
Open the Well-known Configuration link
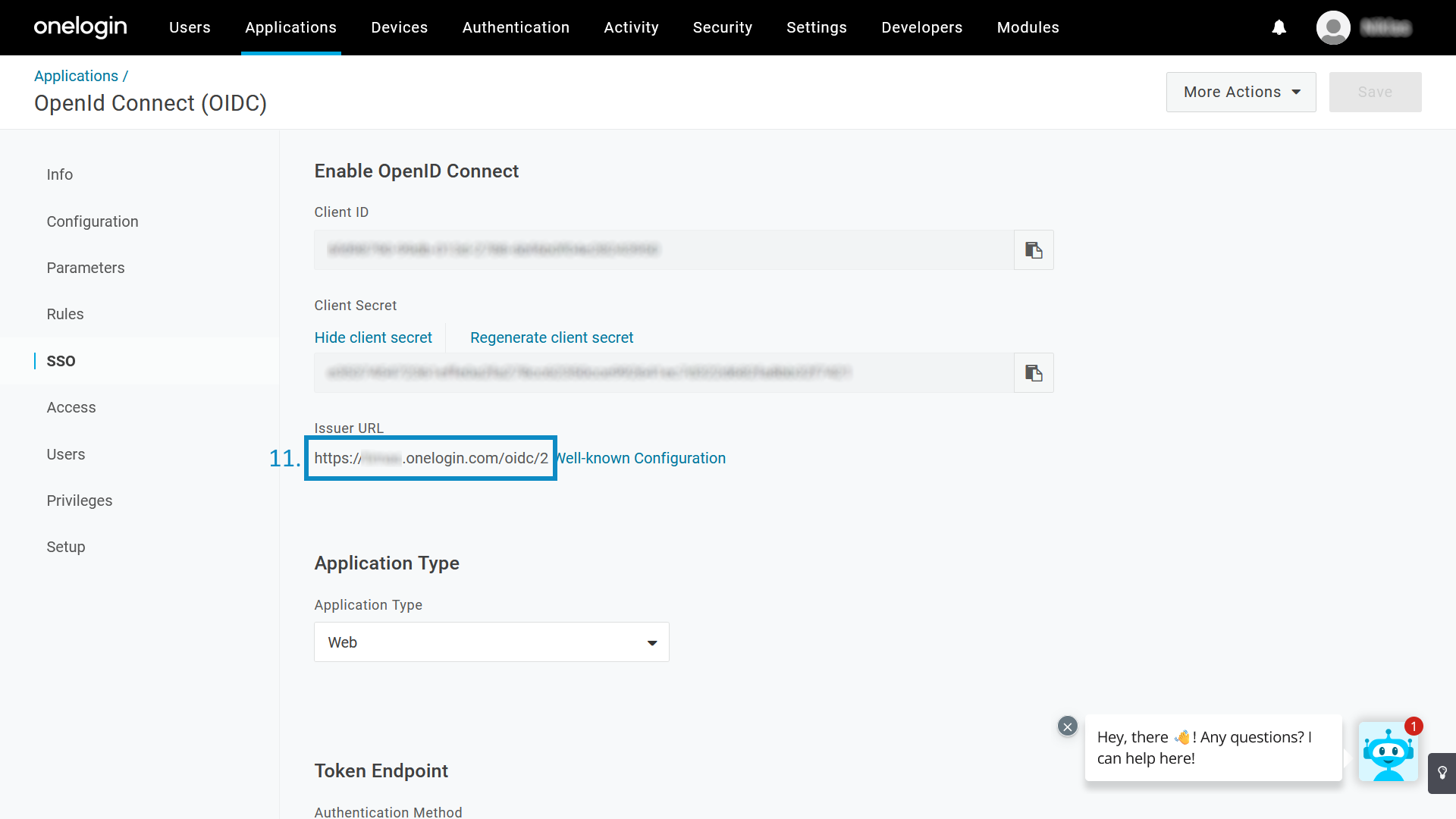click(642, 458)
